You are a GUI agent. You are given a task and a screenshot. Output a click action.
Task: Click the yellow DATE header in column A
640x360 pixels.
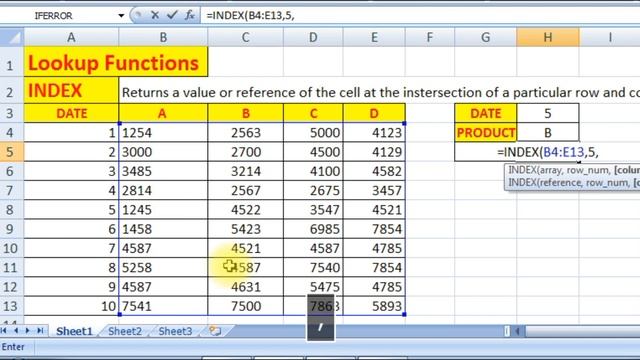(71, 113)
